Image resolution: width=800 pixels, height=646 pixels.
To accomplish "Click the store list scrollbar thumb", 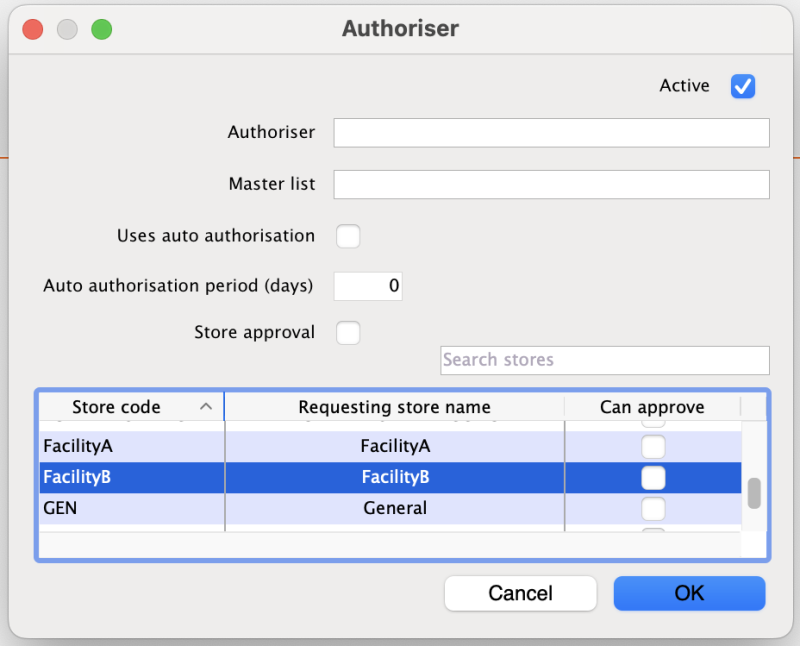I will pyautogui.click(x=754, y=493).
